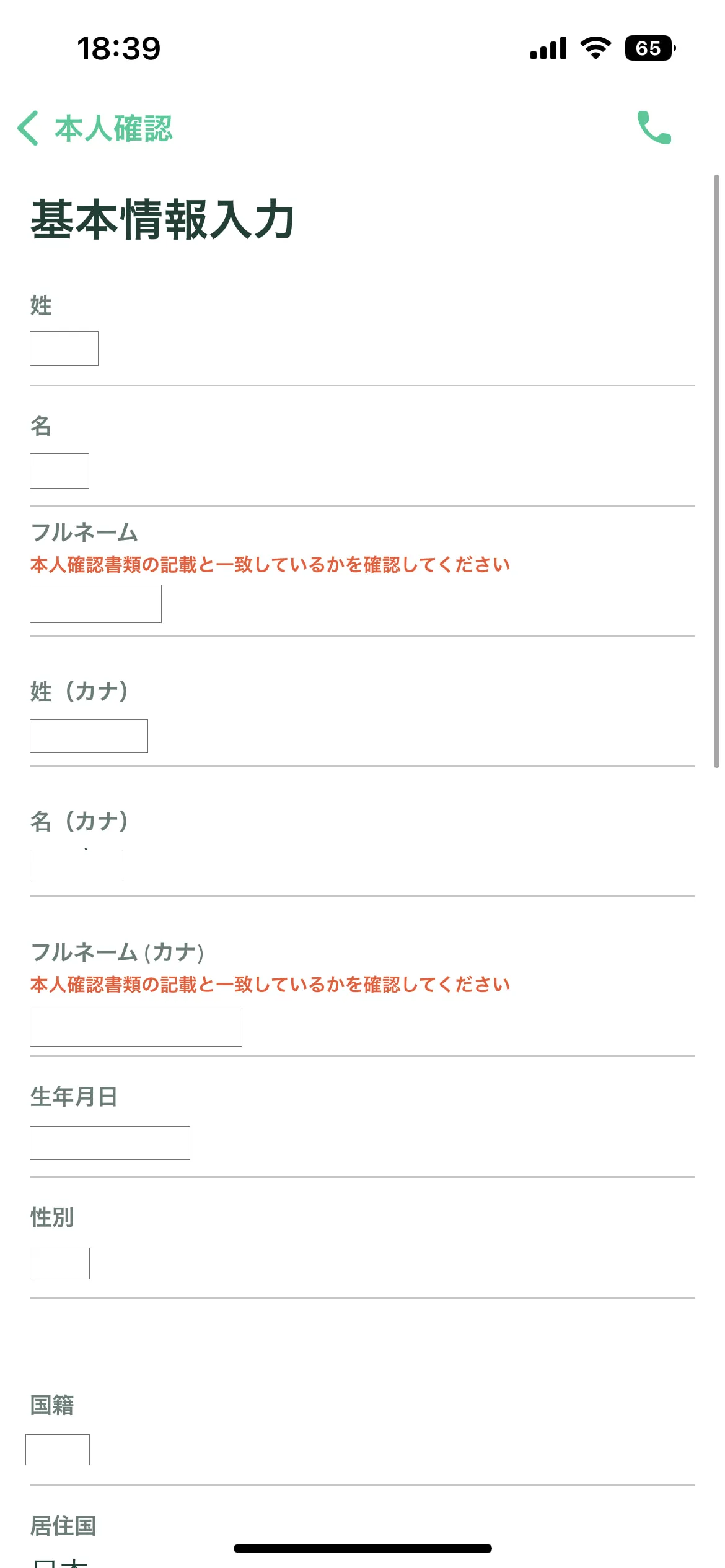Screen dimensions: 725x1568
Task: Select the フルネーム (カナ) input box
Action: [x=135, y=1027]
